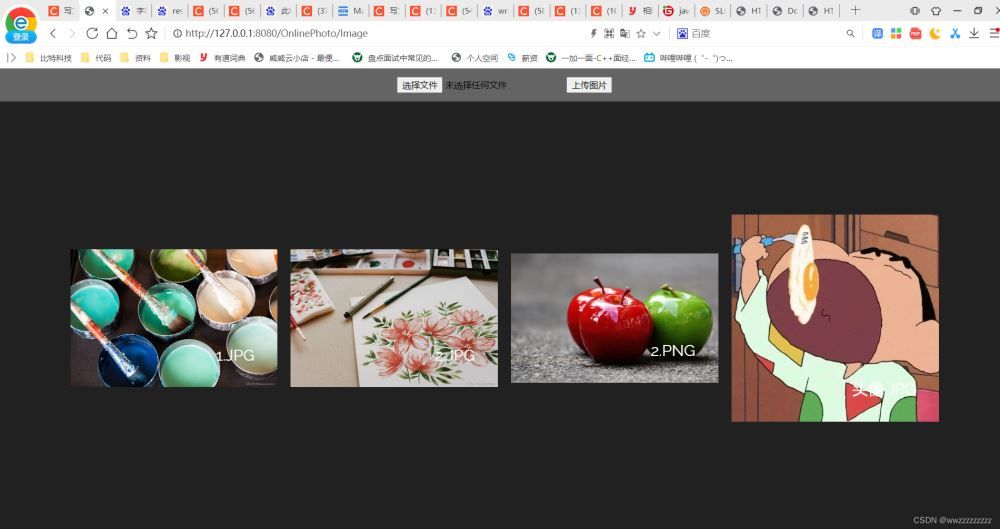The height and width of the screenshot is (529, 1000).
Task: Click the undo close tab icon
Action: (132, 33)
